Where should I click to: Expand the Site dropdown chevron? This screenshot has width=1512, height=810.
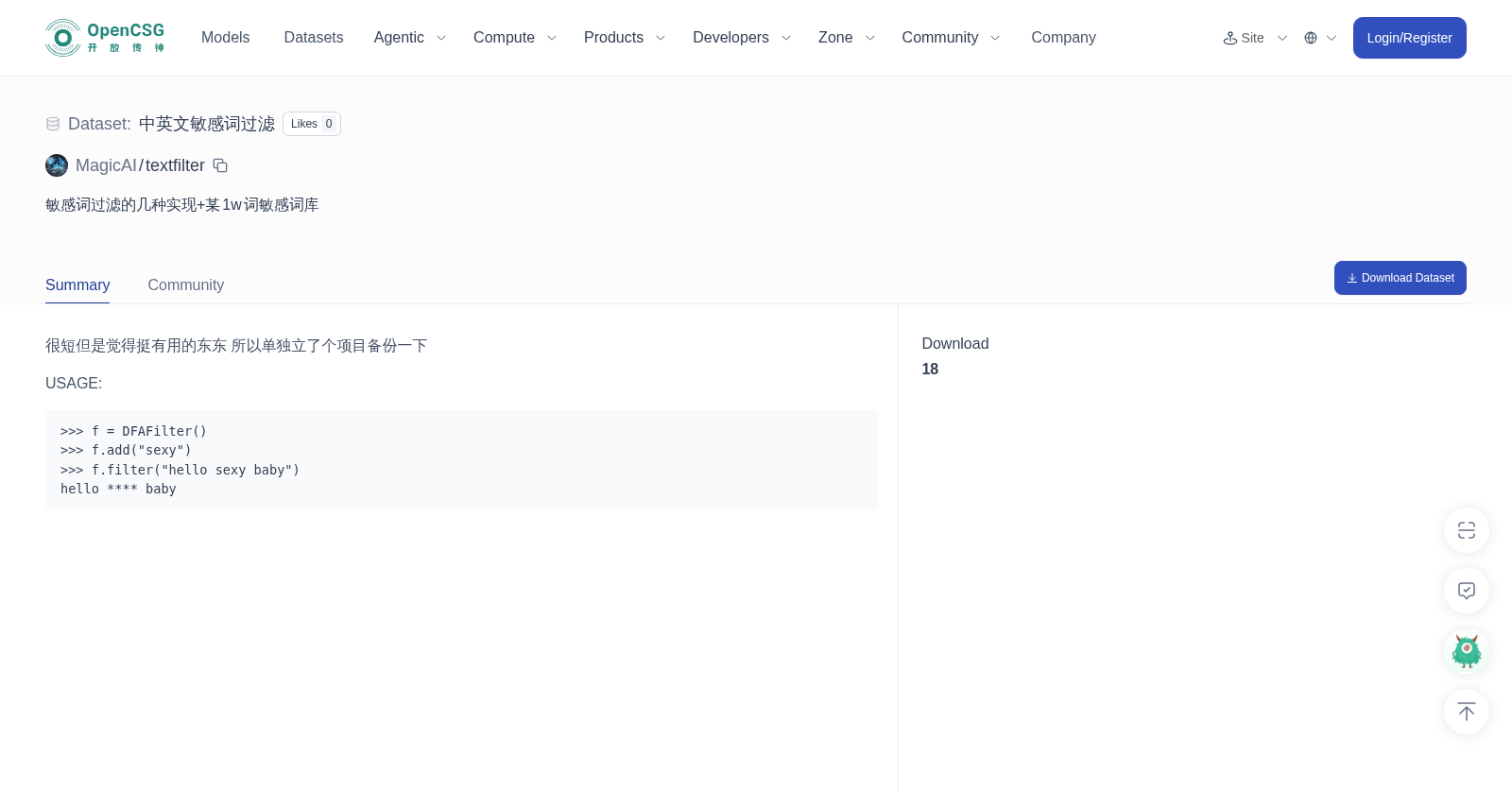coord(1282,38)
